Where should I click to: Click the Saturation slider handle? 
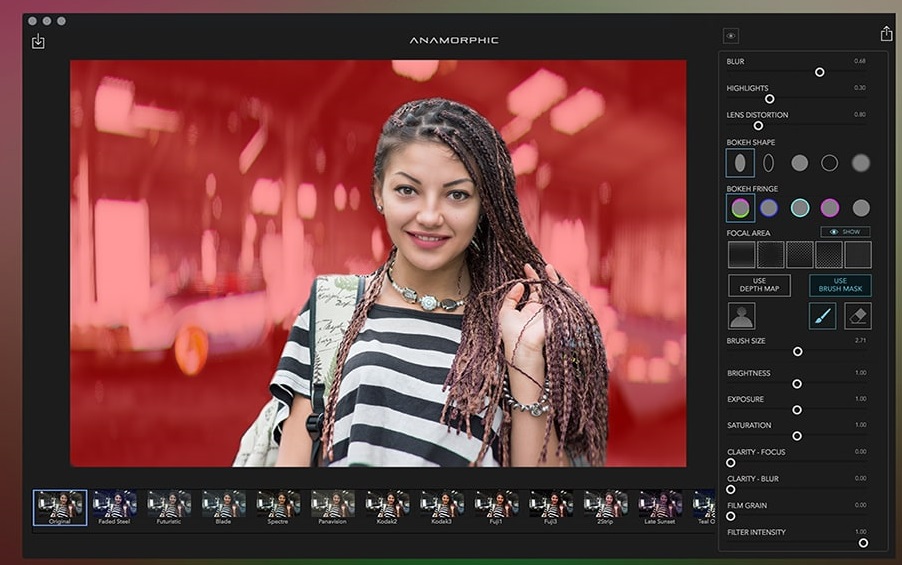(797, 436)
